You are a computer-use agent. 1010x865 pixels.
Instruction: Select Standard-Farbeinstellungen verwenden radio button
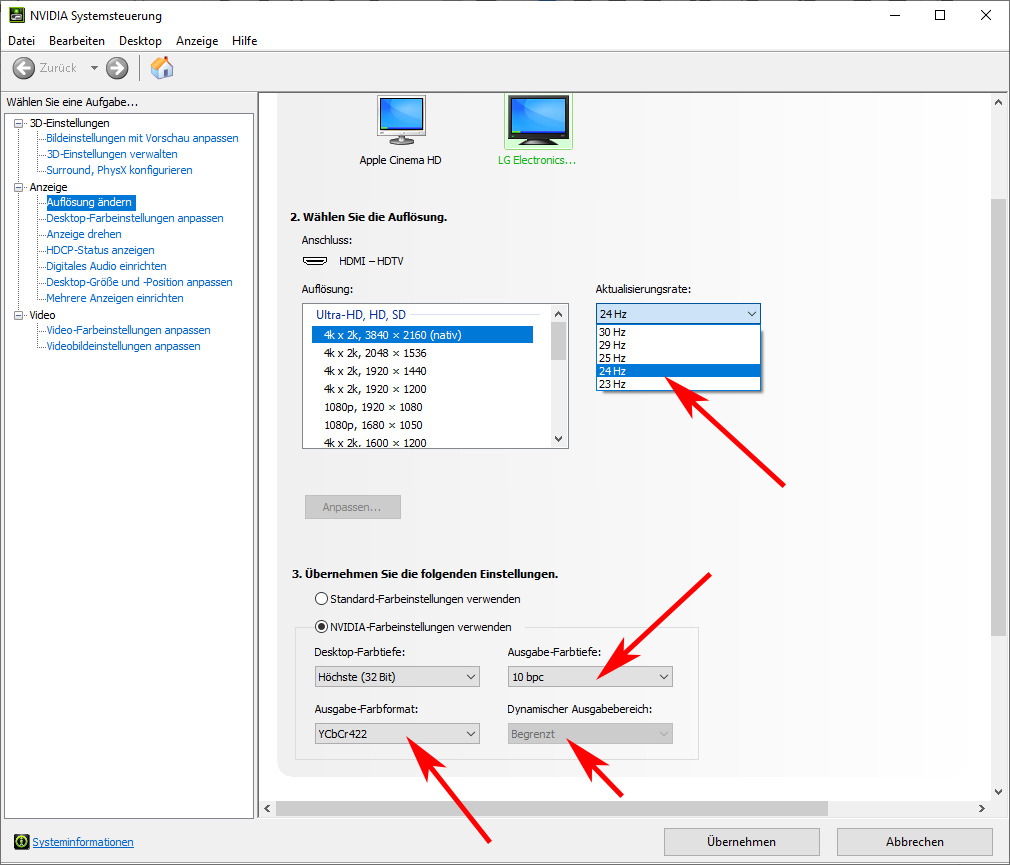(x=321, y=598)
